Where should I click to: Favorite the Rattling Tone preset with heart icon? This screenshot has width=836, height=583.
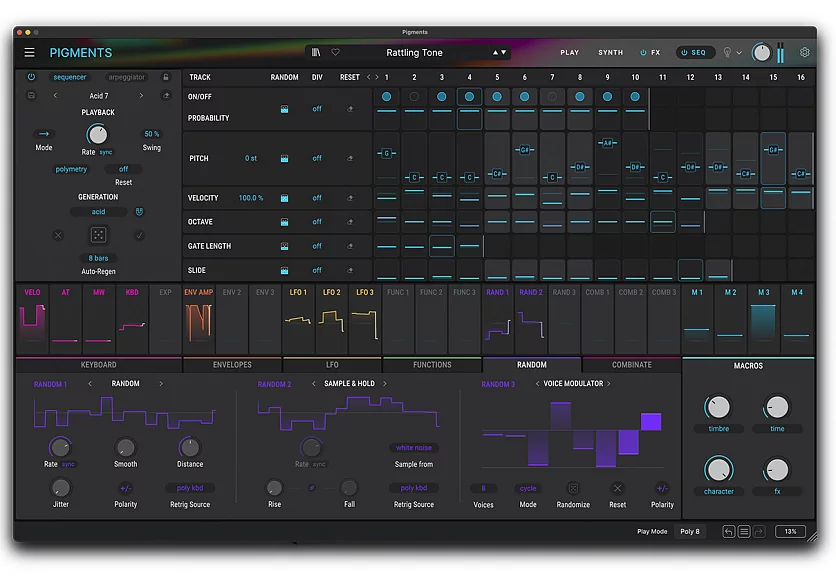[x=335, y=52]
